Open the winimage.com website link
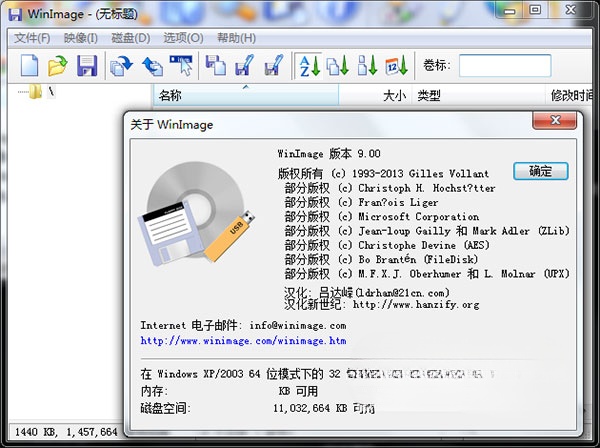This screenshot has height=448, width=600. point(243,341)
